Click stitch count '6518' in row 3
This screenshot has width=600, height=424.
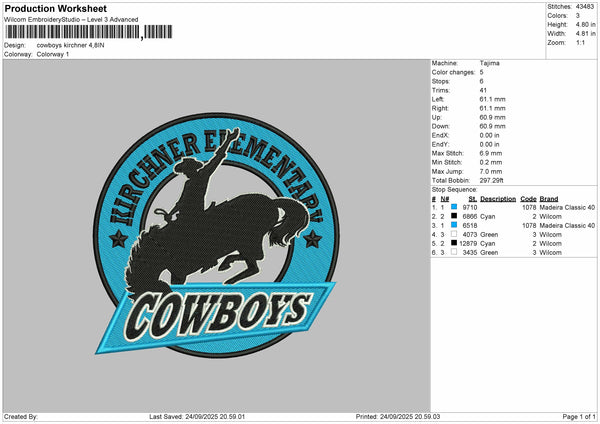pos(470,225)
